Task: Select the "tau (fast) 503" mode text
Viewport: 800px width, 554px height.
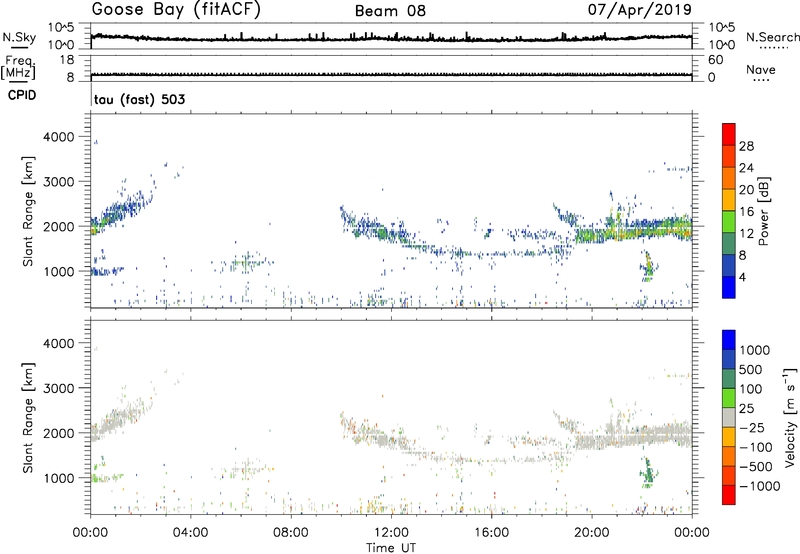Action: pos(139,99)
